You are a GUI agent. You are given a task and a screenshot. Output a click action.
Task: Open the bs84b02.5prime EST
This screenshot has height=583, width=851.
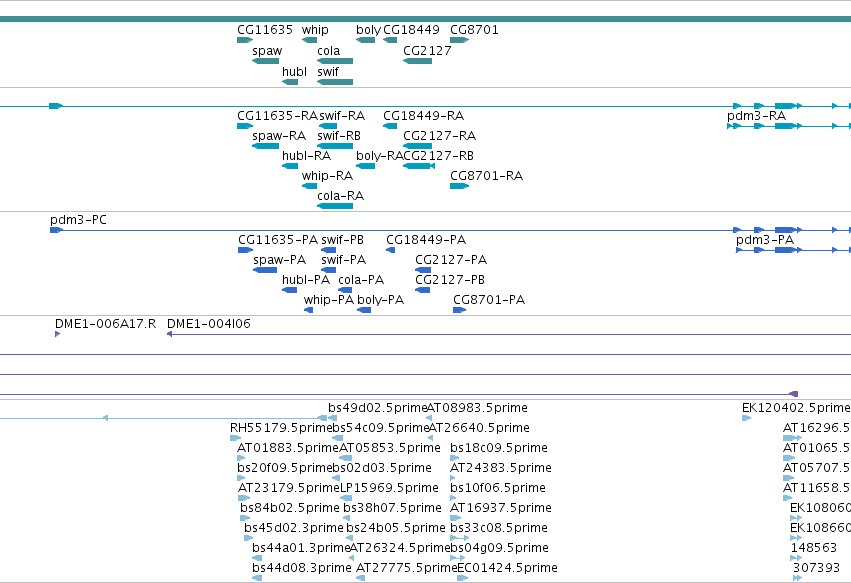tap(245, 518)
